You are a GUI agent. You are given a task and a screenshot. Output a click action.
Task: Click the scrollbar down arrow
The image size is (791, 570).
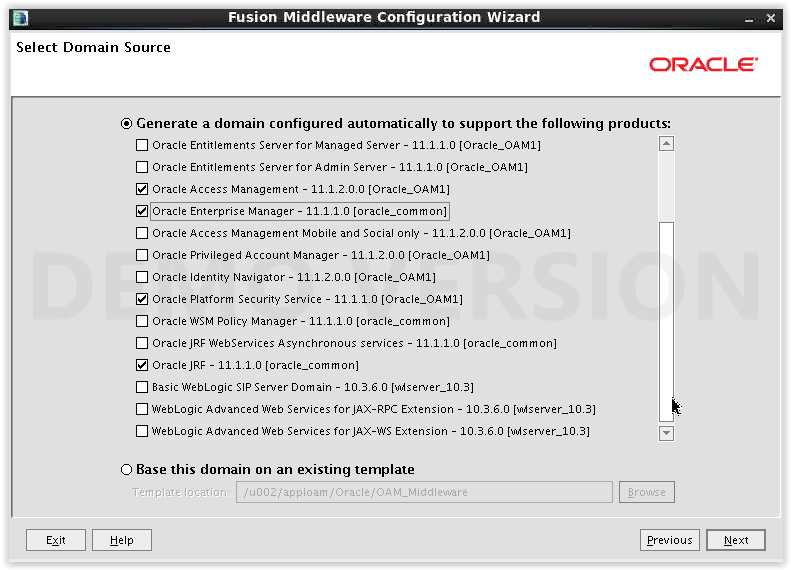(666, 433)
